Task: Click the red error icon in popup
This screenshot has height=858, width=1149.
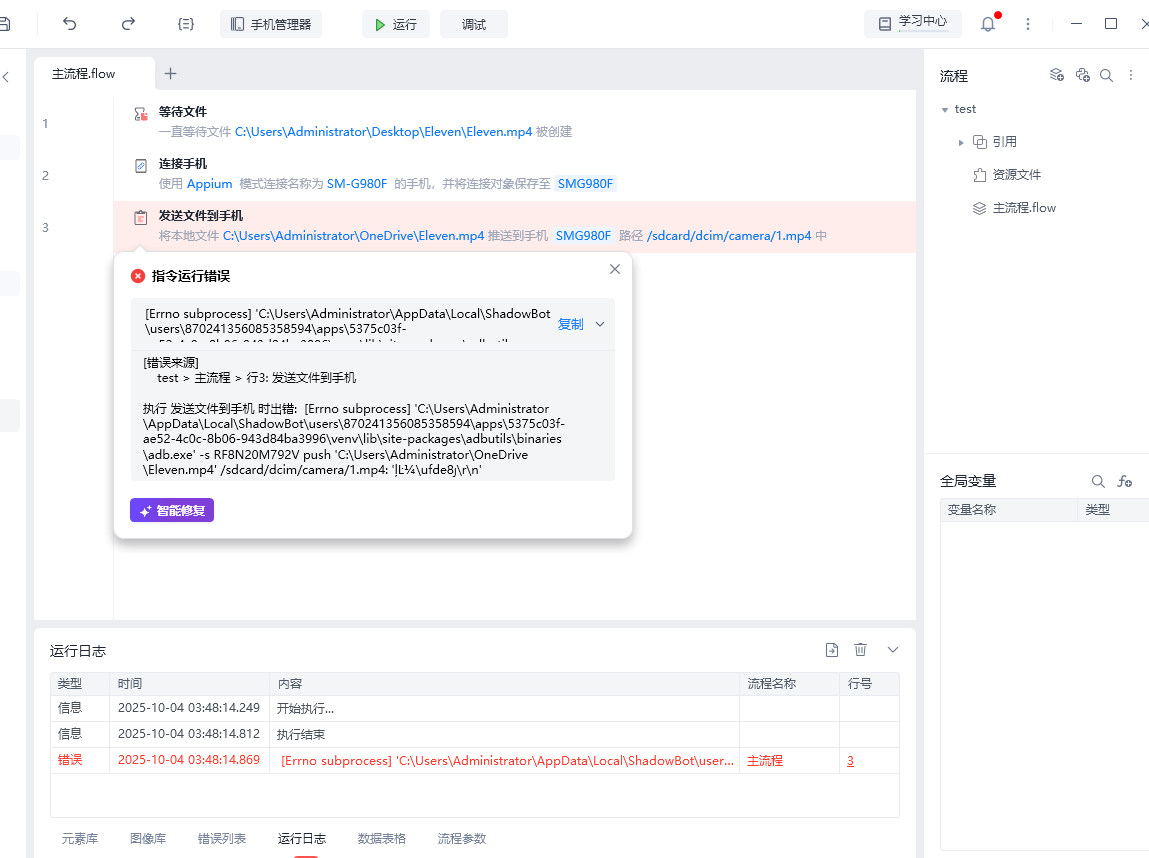Action: tap(138, 276)
